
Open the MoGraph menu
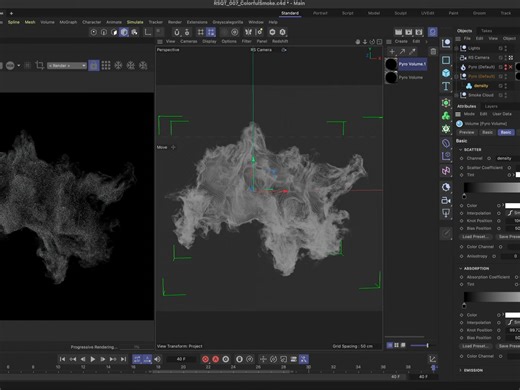coord(68,22)
